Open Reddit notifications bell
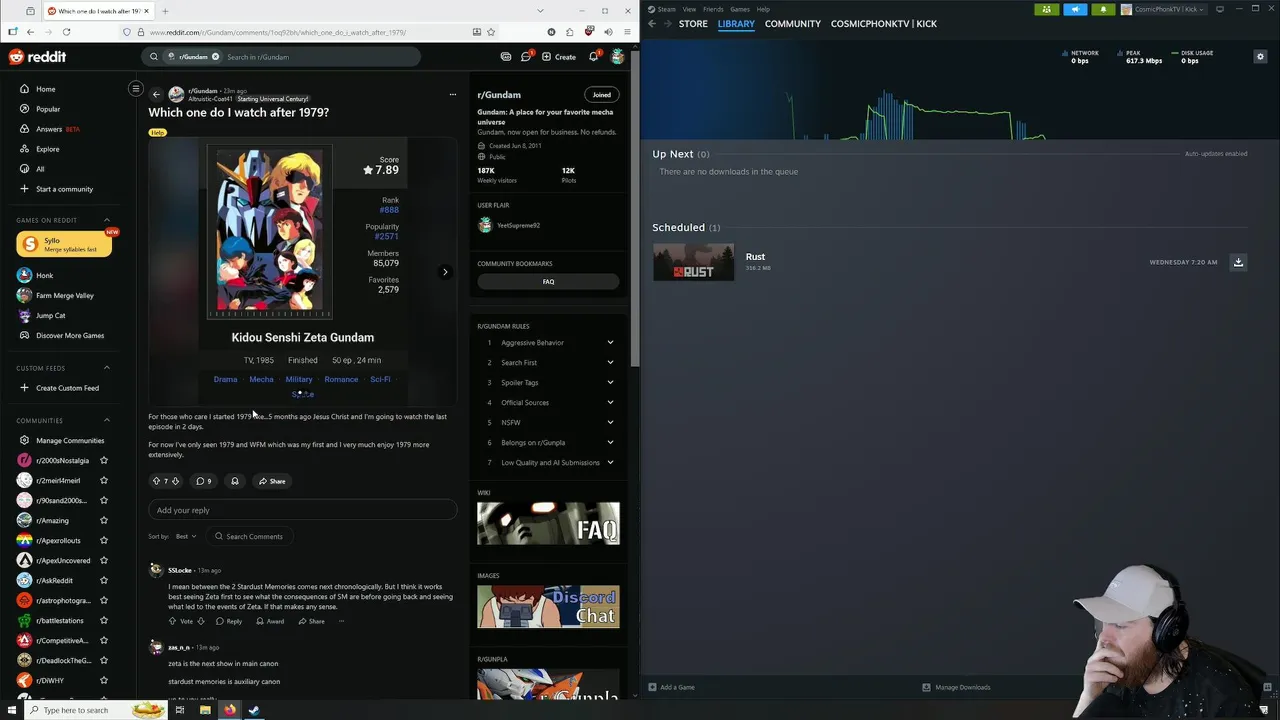The height and width of the screenshot is (720, 1280). click(x=593, y=57)
